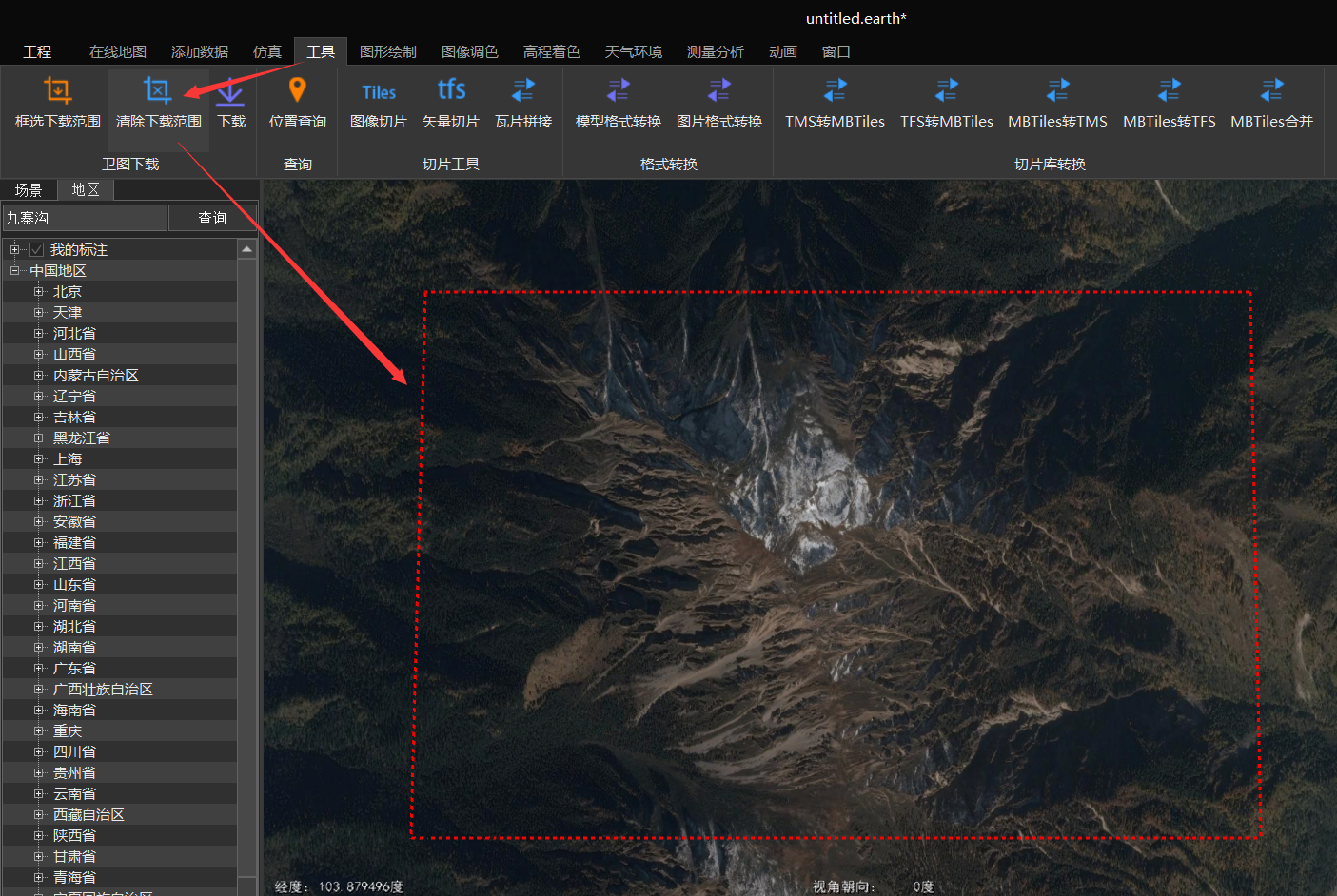This screenshot has width=1337, height=896.
Task: Open the 窗口 ribbon tab
Action: [836, 51]
